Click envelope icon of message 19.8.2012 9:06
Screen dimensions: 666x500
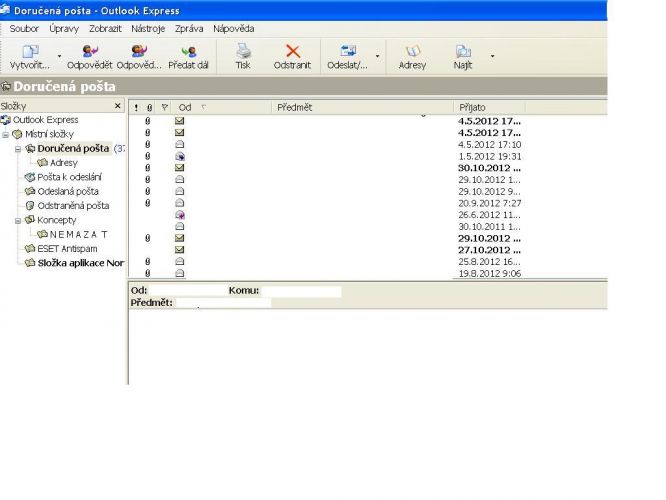tap(180, 273)
